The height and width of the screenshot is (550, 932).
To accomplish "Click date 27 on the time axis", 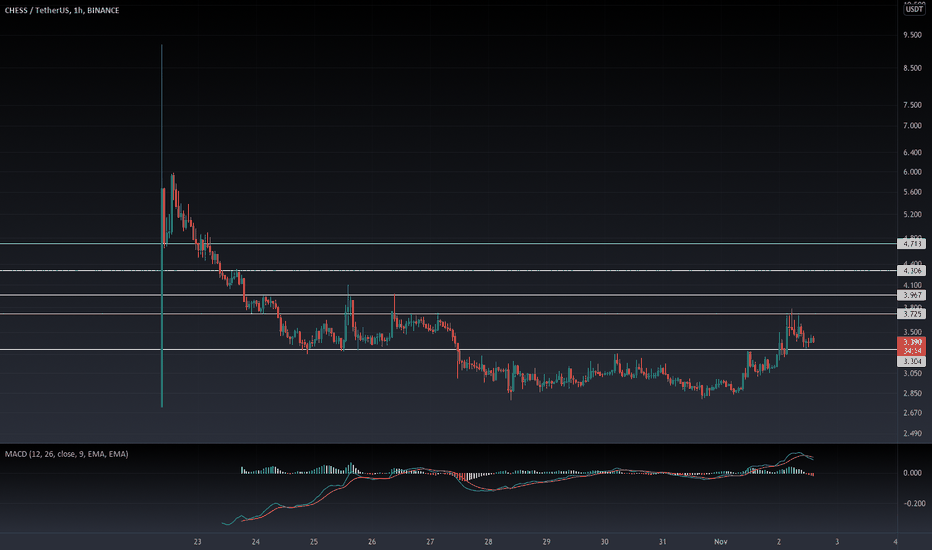I will [430, 542].
